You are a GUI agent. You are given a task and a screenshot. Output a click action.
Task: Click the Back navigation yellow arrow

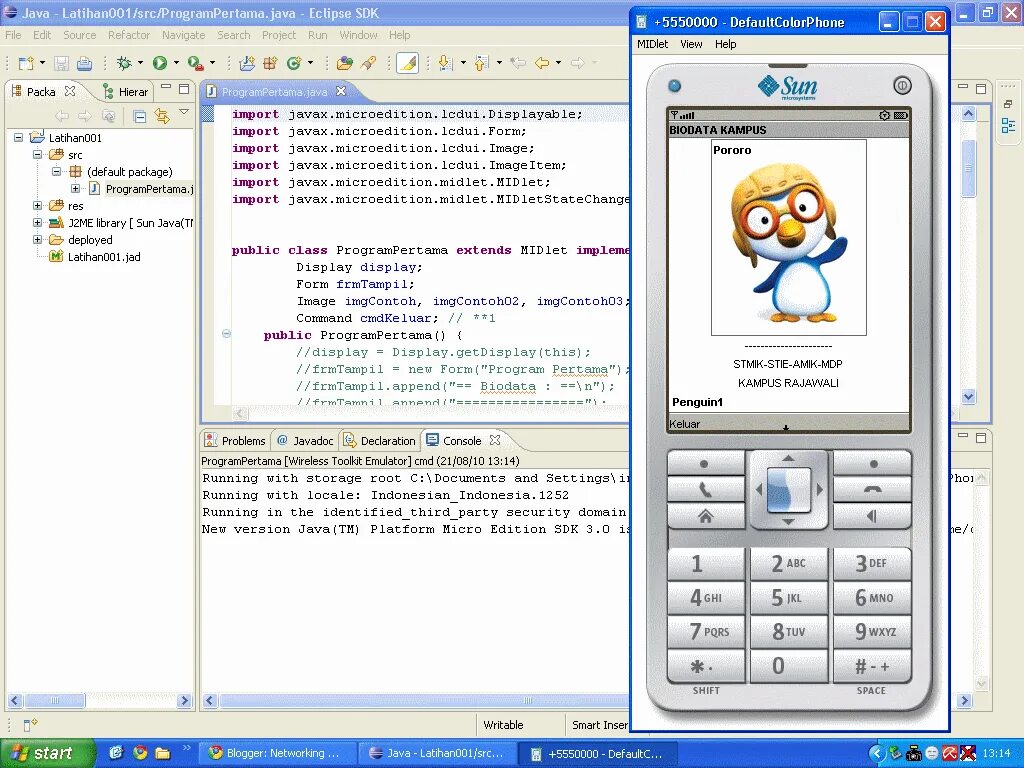click(542, 63)
